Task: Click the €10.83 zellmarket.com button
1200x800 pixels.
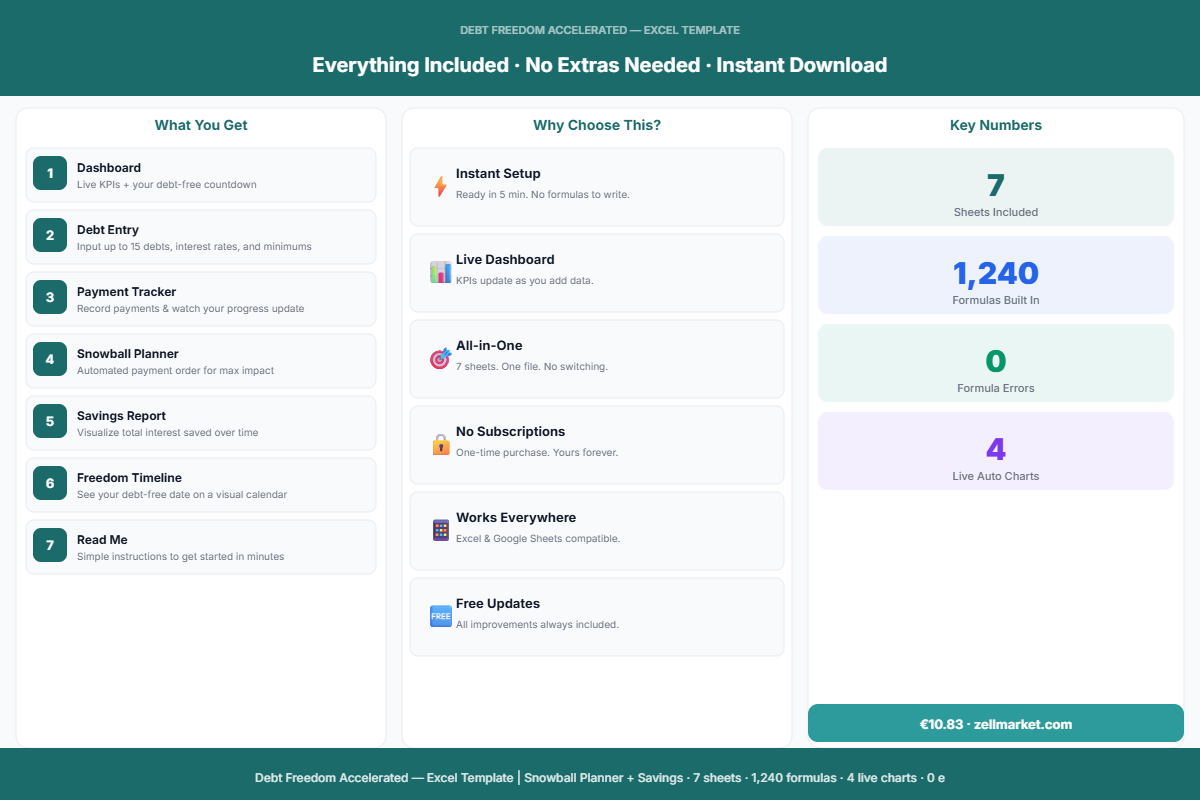Action: coord(995,723)
